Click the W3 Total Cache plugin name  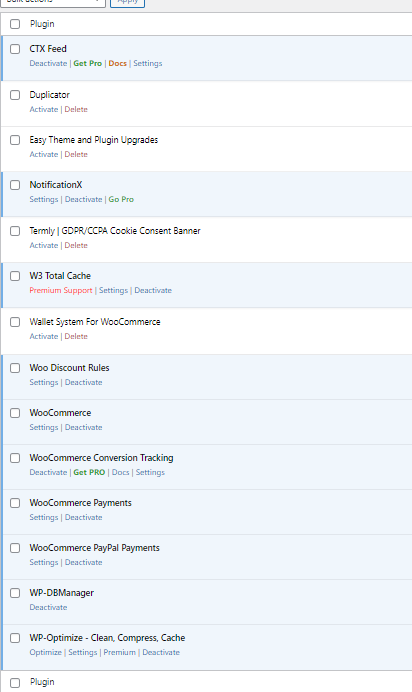point(60,275)
